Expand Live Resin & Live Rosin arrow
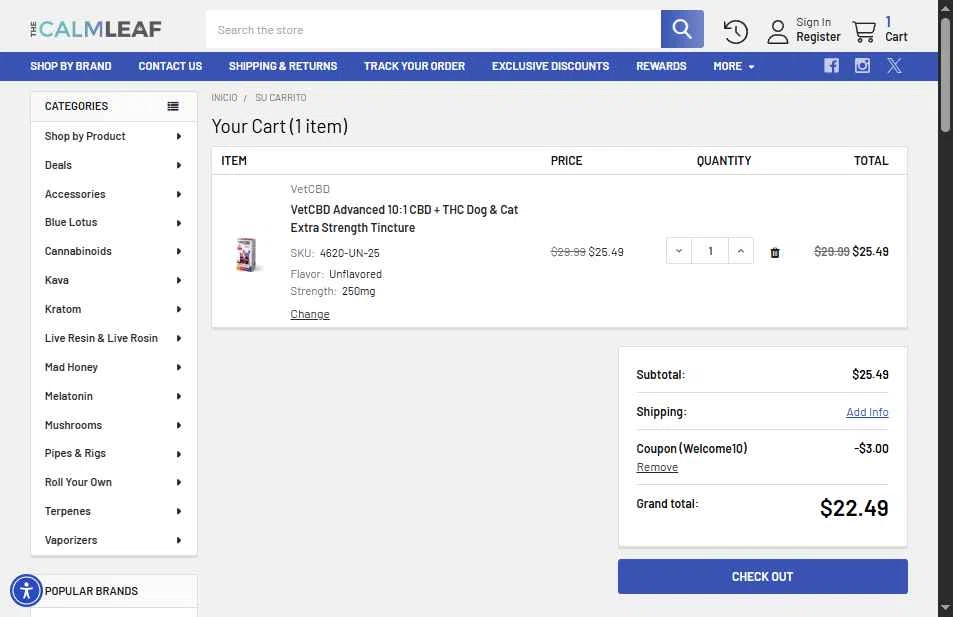The height and width of the screenshot is (617, 953). click(179, 339)
